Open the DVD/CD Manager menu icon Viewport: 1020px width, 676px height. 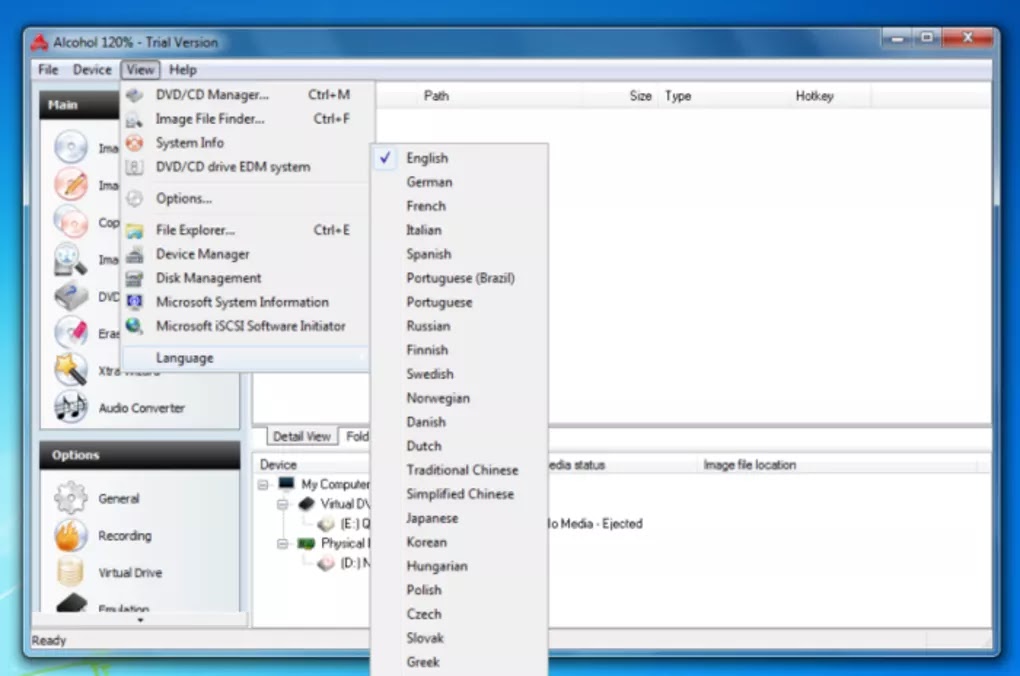pos(135,95)
